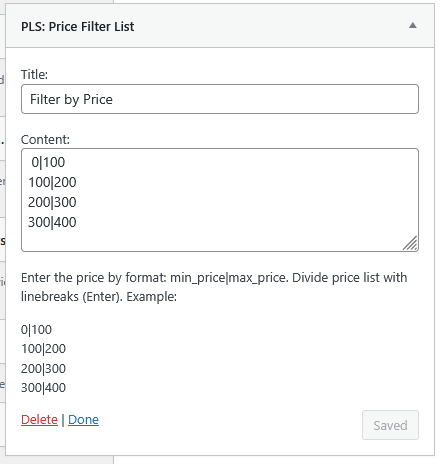Delete this Price Filter List widget
This screenshot has width=440, height=464.
click(x=39, y=419)
